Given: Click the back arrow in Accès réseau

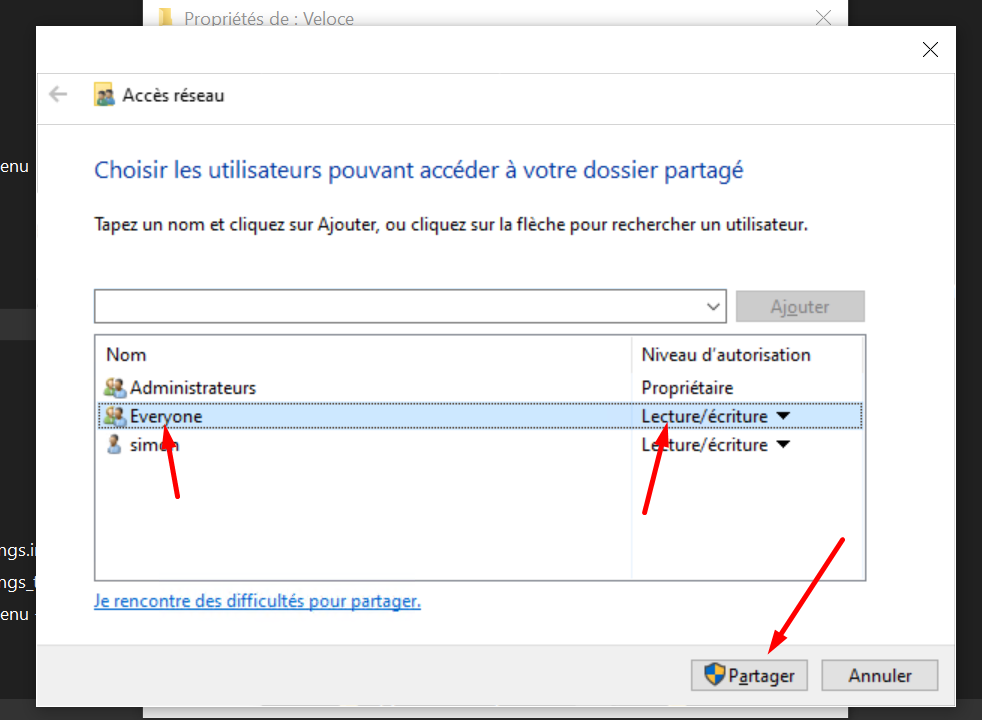Looking at the screenshot, I should coord(58,95).
